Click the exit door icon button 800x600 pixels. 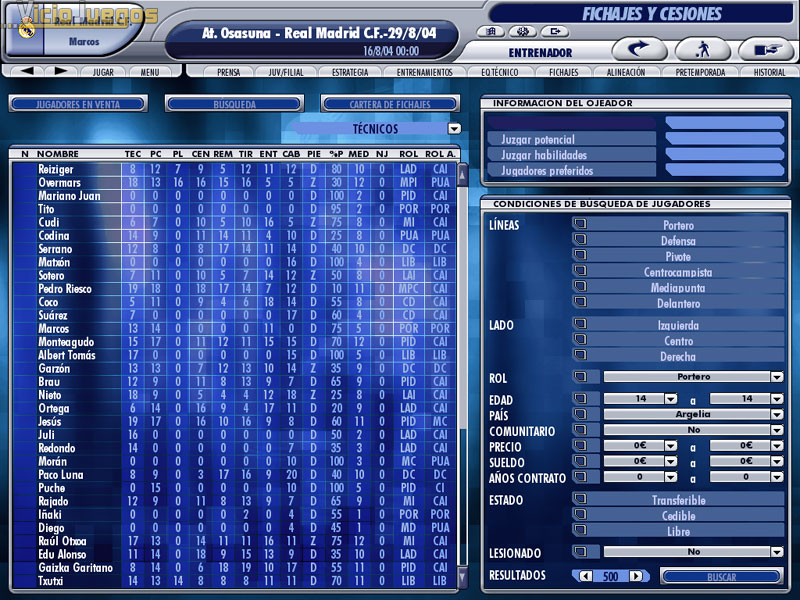point(555,32)
